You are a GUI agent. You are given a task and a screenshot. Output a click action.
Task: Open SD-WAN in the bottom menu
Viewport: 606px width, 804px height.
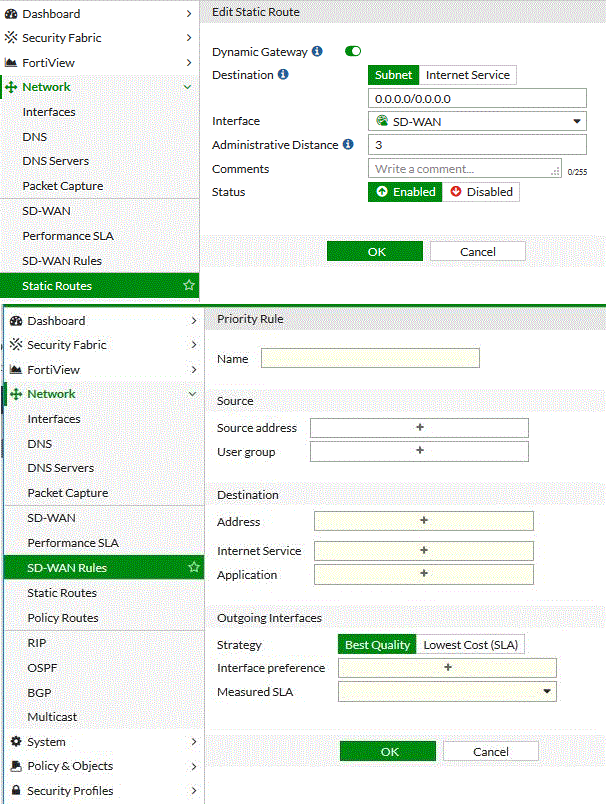pyautogui.click(x=51, y=518)
